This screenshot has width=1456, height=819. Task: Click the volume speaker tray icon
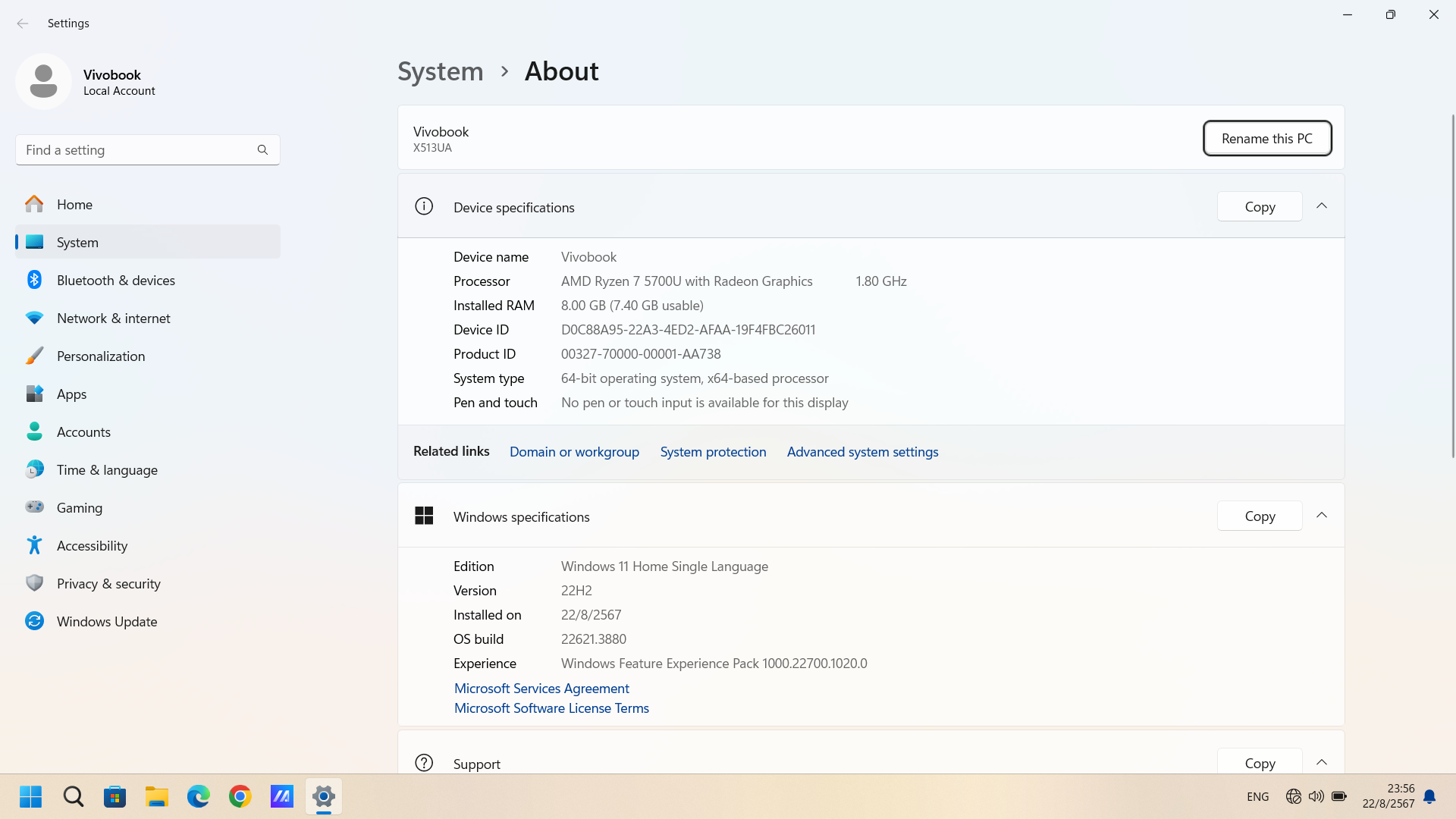pyautogui.click(x=1316, y=796)
